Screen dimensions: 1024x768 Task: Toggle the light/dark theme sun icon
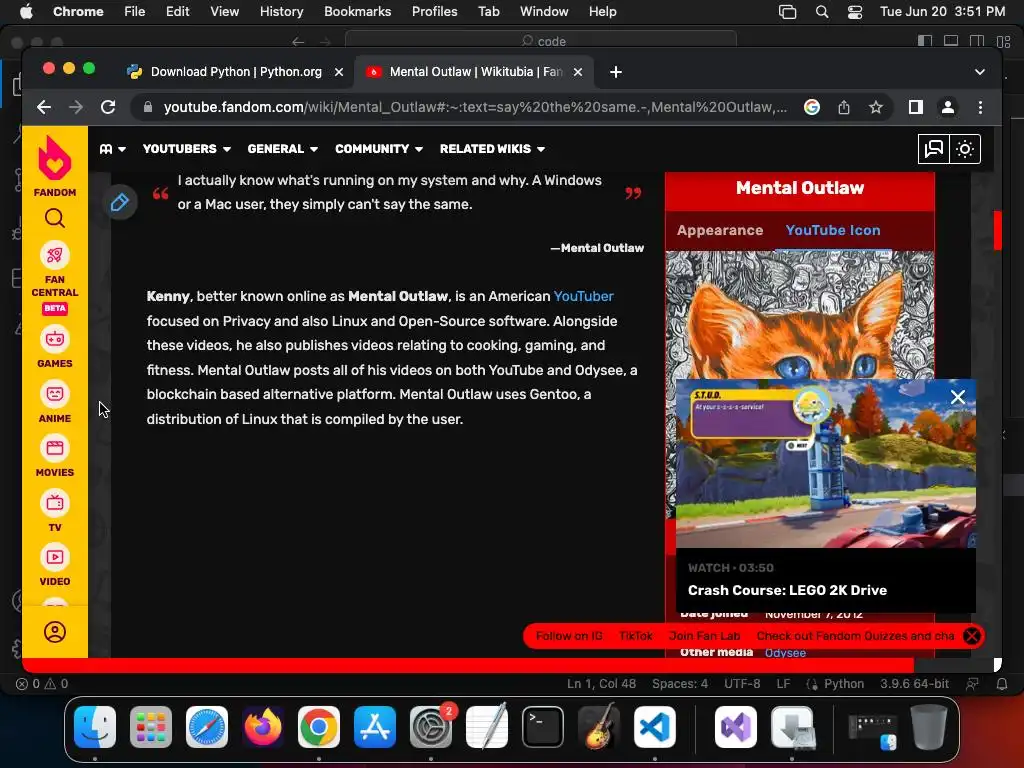tap(965, 149)
